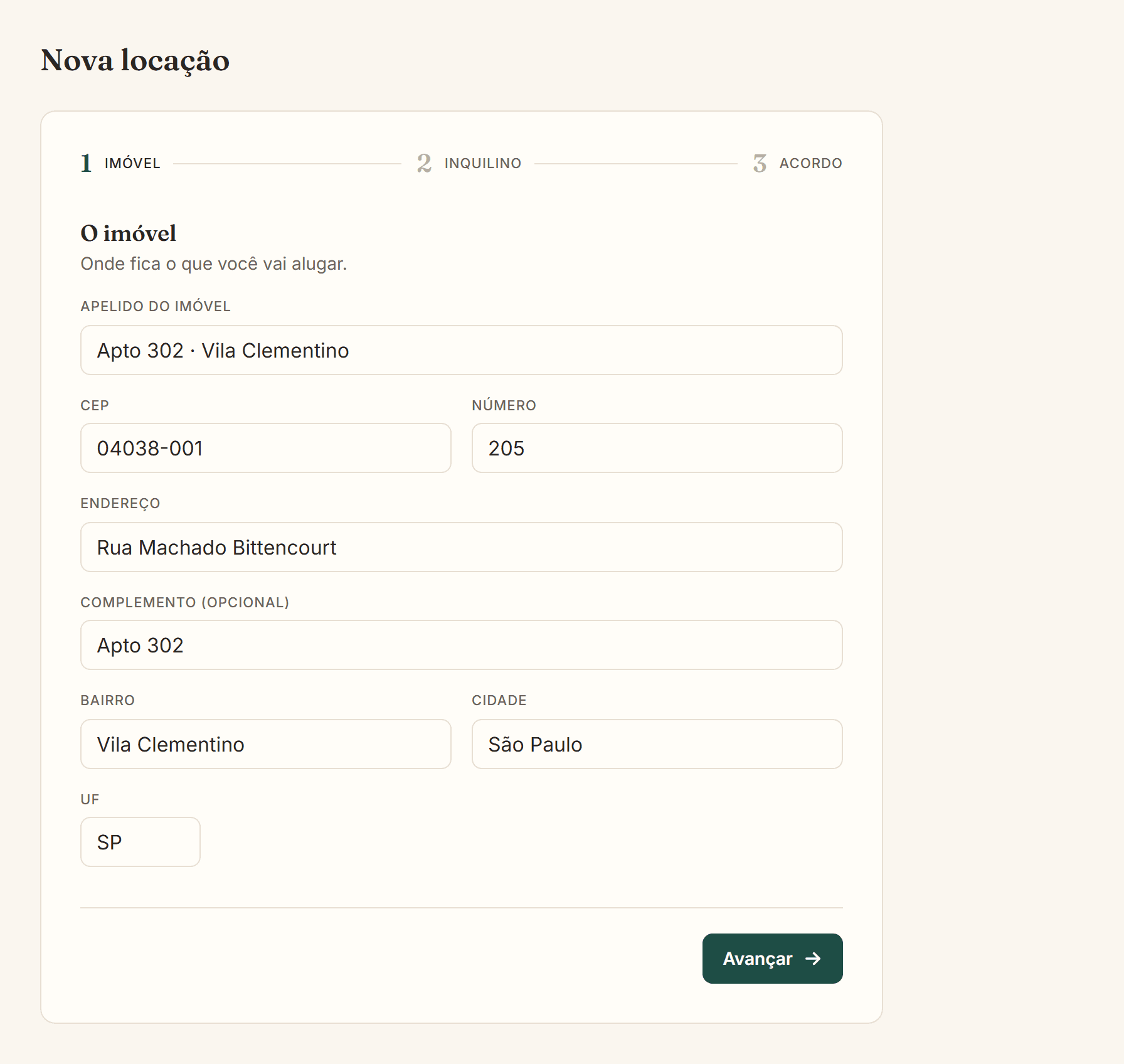
Task: Click the 'APELIDO DO IMÓVEL' label
Action: (156, 306)
